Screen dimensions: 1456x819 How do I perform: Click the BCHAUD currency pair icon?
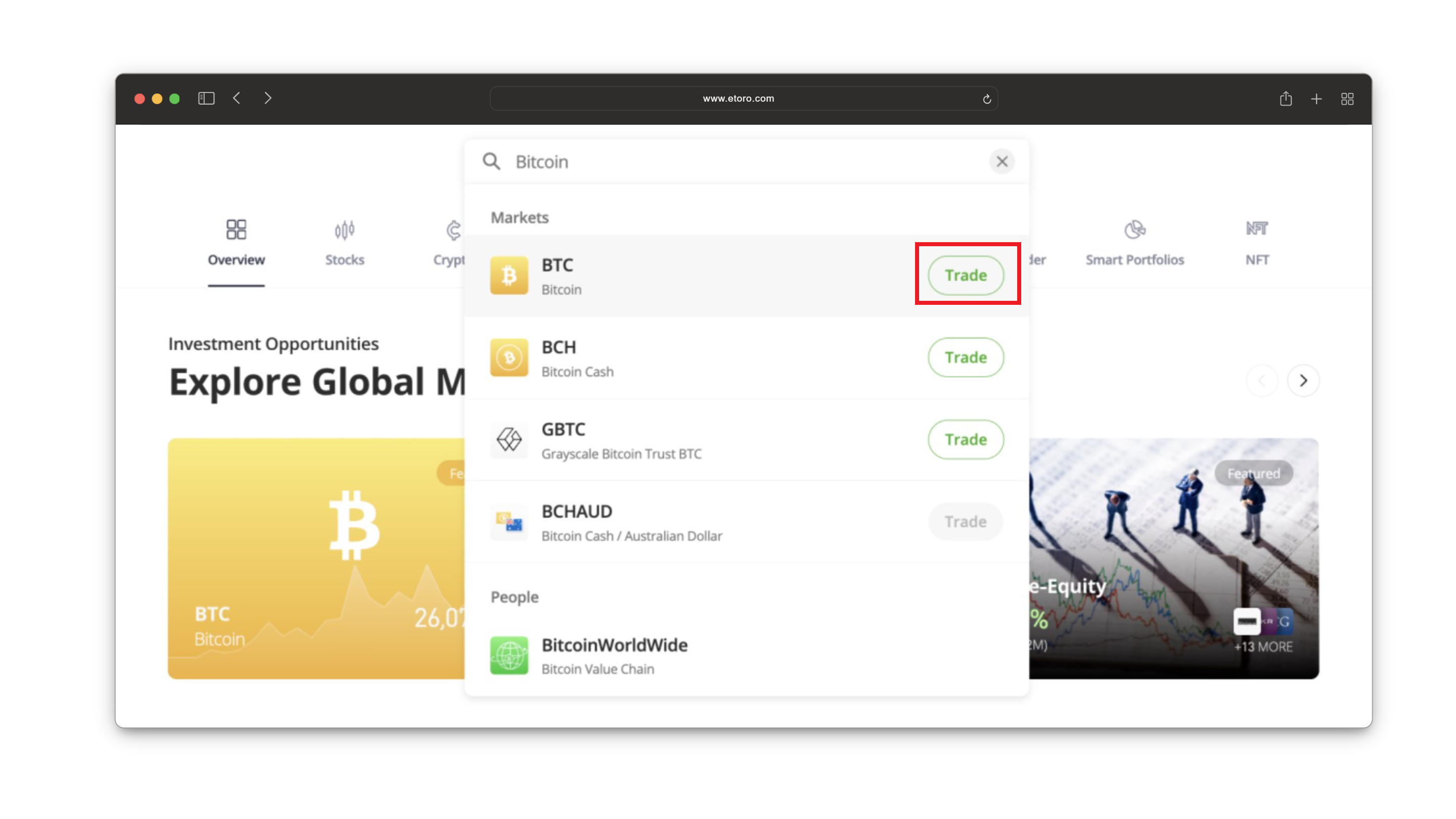click(509, 522)
